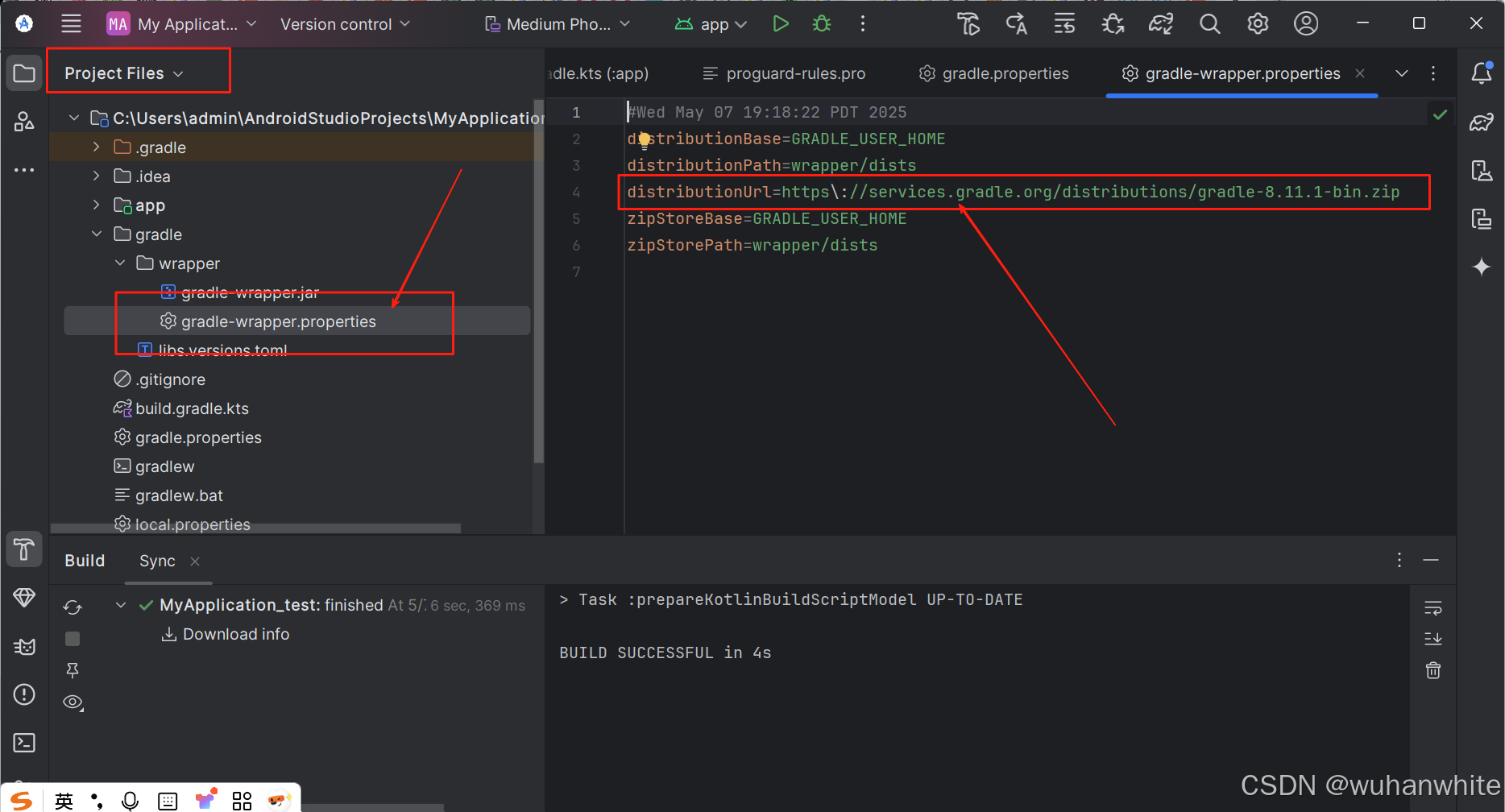Open Project Files view dropdown
This screenshot has height=812, width=1505.
tap(124, 73)
